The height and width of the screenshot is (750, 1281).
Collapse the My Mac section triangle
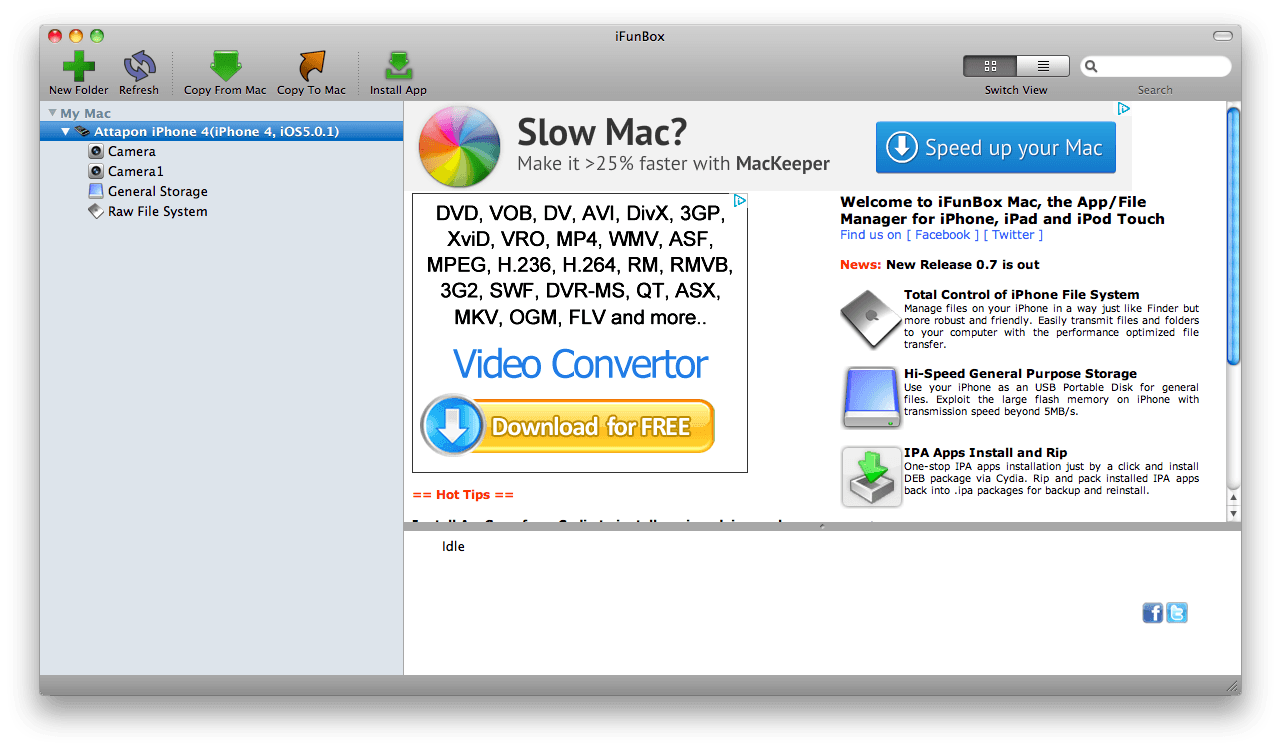pyautogui.click(x=52, y=113)
